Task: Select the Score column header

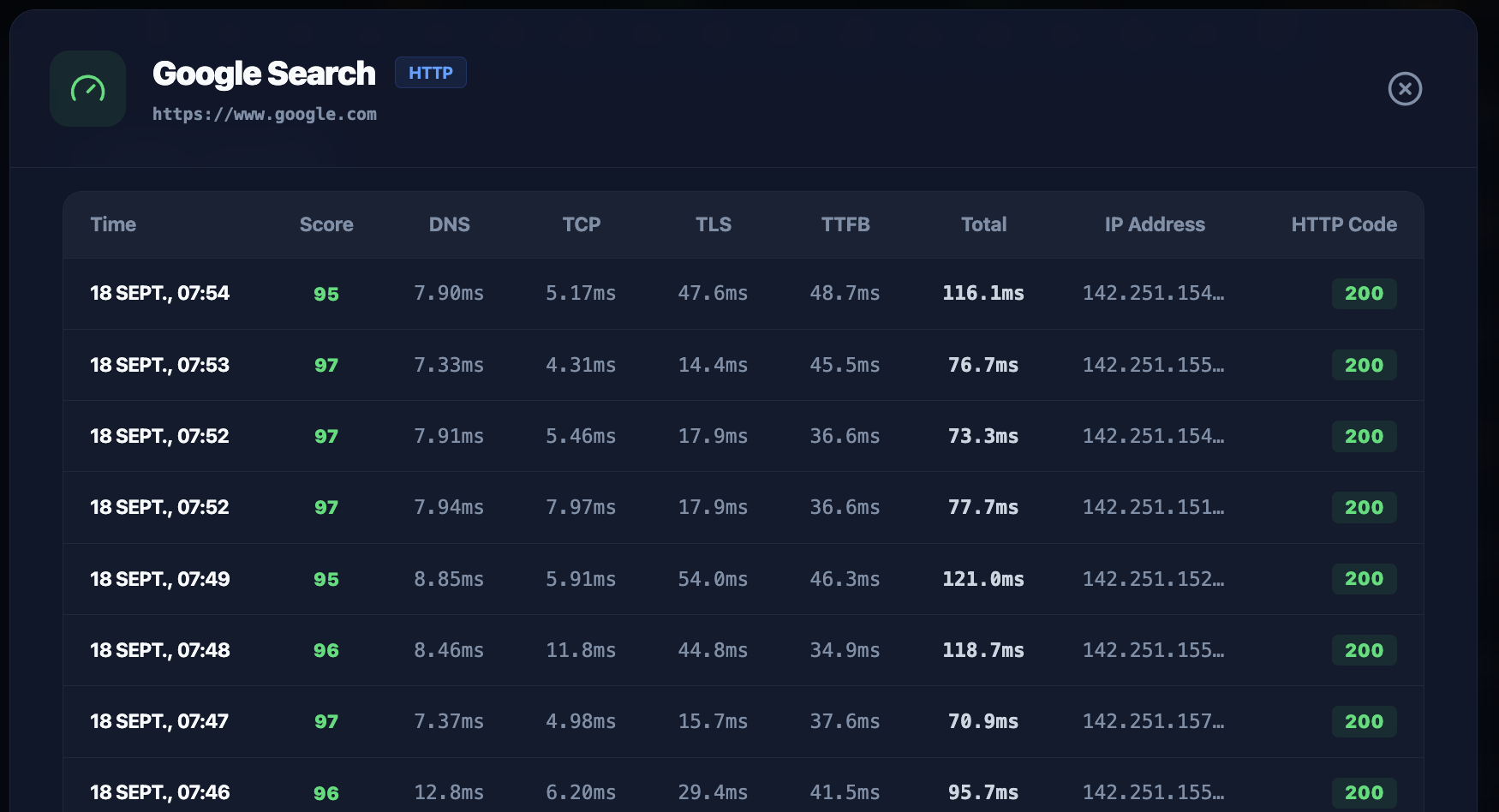Action: (326, 224)
